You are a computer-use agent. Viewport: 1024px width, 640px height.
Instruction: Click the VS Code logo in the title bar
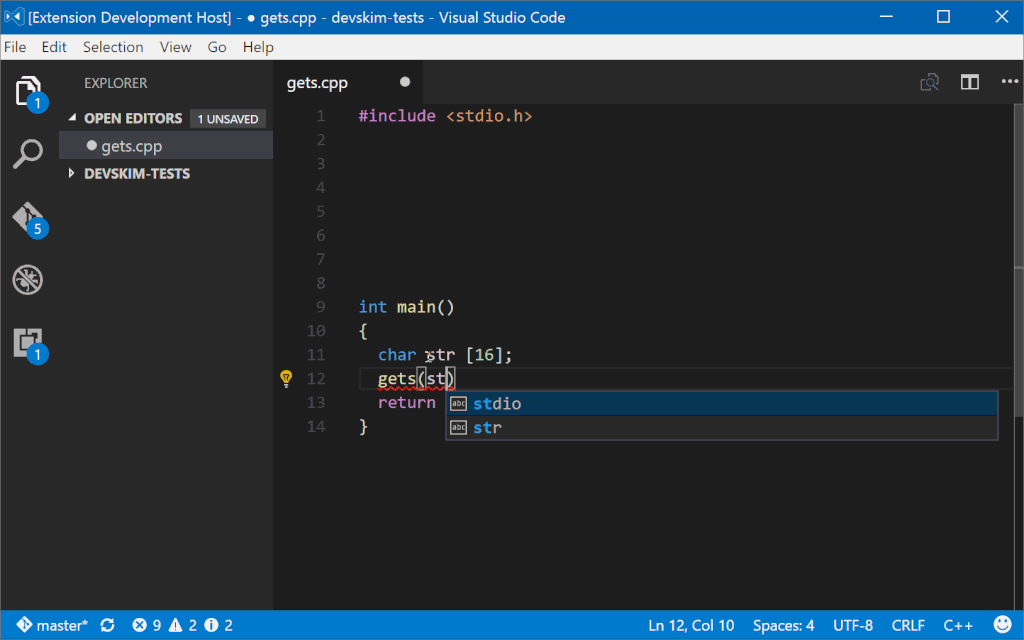click(14, 17)
